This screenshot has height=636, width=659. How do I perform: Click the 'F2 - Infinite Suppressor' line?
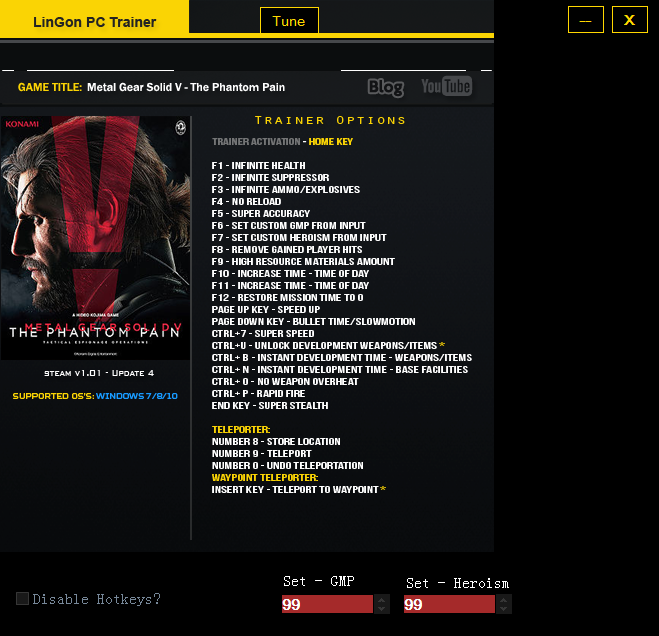point(270,178)
